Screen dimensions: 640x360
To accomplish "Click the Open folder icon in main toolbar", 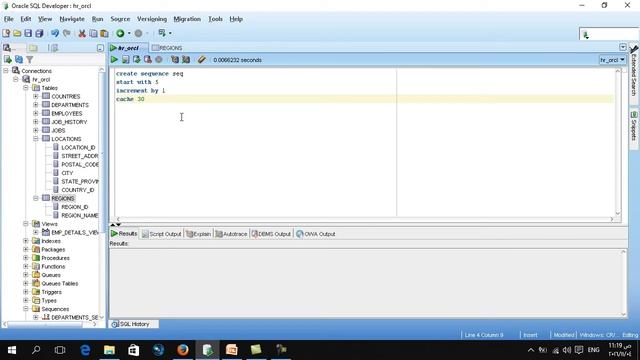I will click(x=17, y=33).
